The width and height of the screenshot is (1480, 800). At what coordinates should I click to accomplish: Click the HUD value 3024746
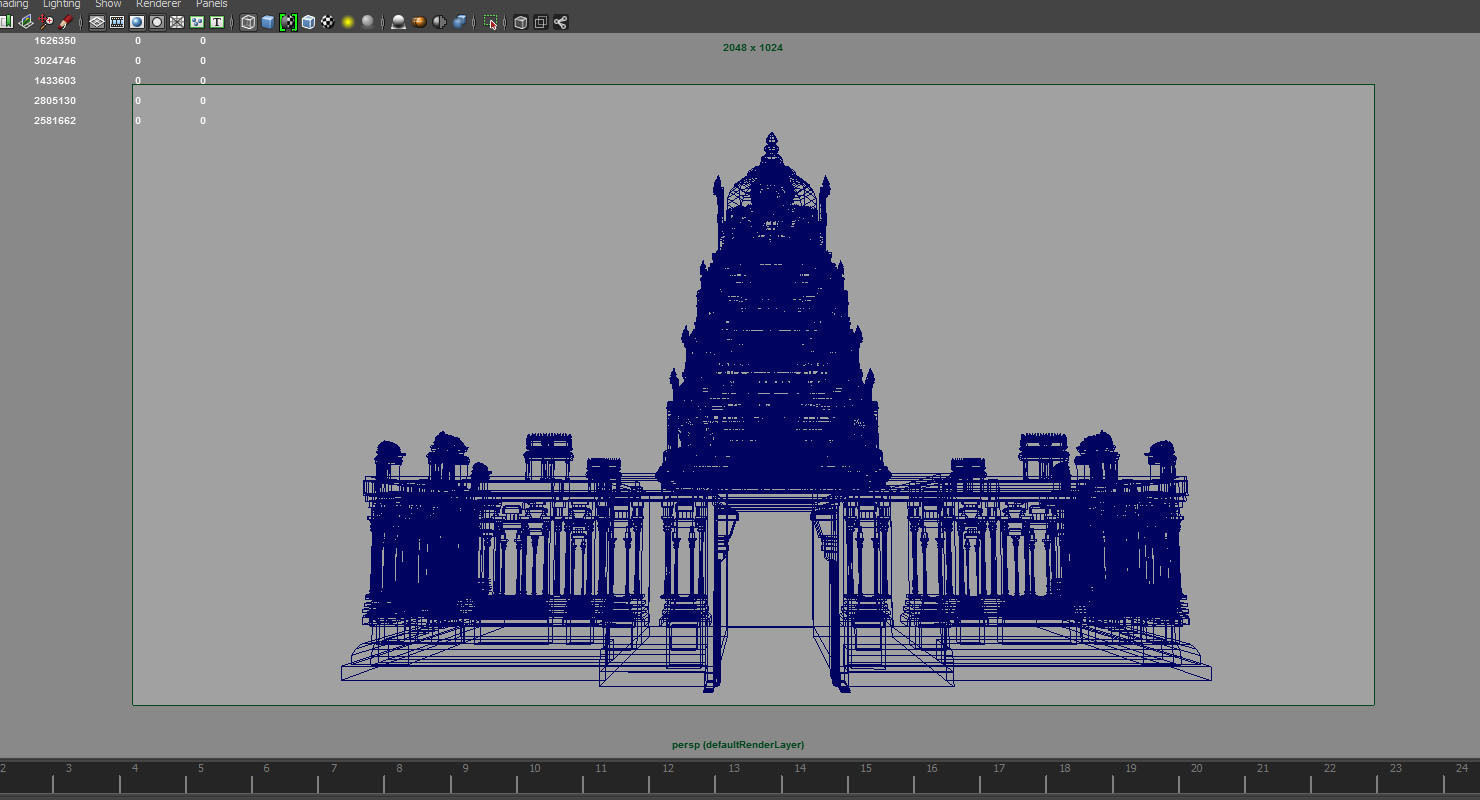click(x=55, y=61)
